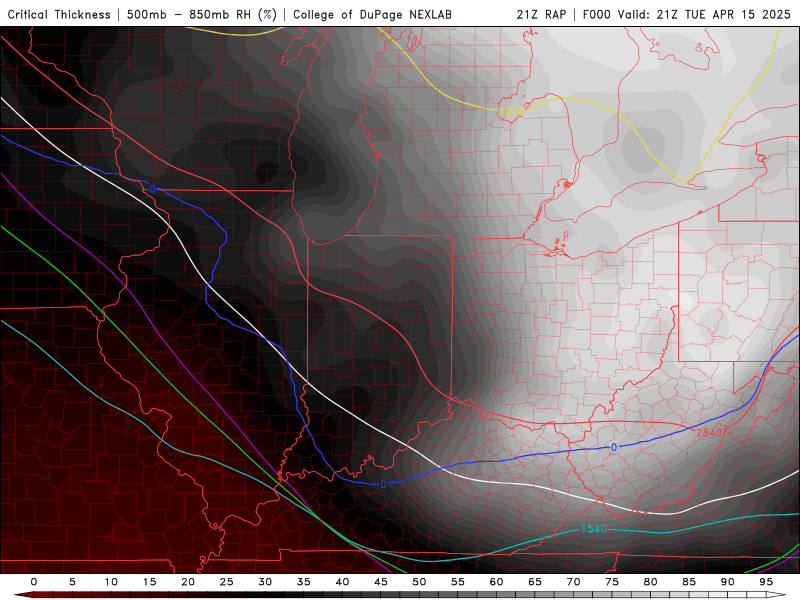Select the colorbar "55" tick label

tap(458, 582)
